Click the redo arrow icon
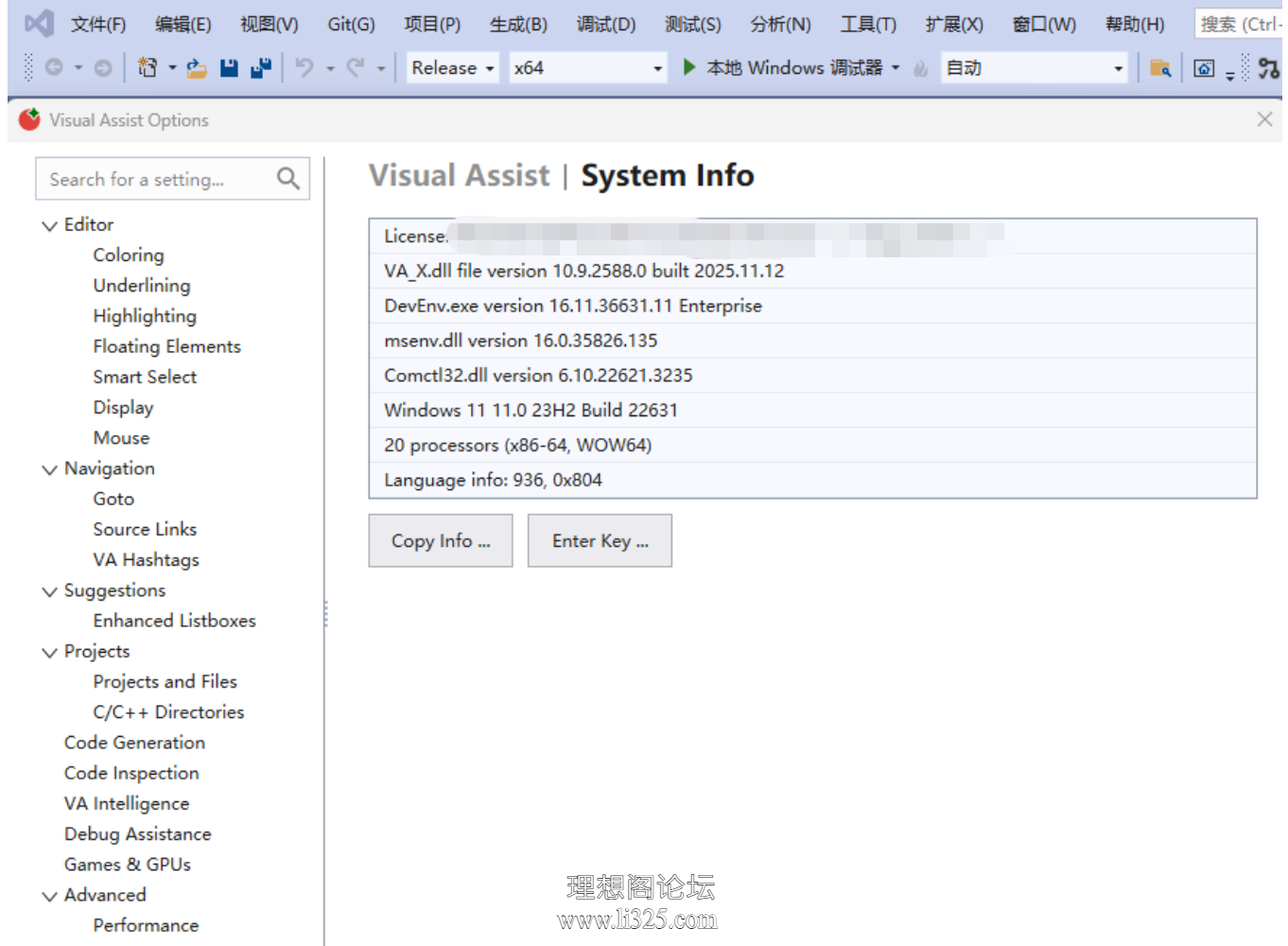1288x946 pixels. [x=356, y=68]
